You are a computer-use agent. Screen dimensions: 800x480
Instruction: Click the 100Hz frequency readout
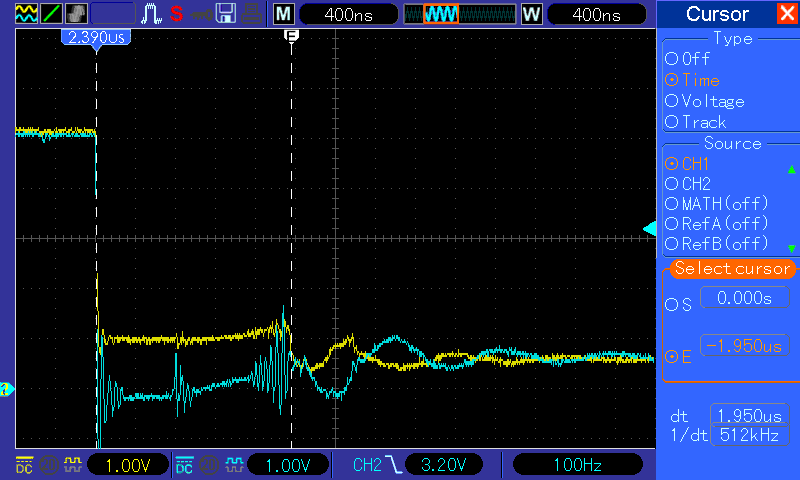[578, 464]
